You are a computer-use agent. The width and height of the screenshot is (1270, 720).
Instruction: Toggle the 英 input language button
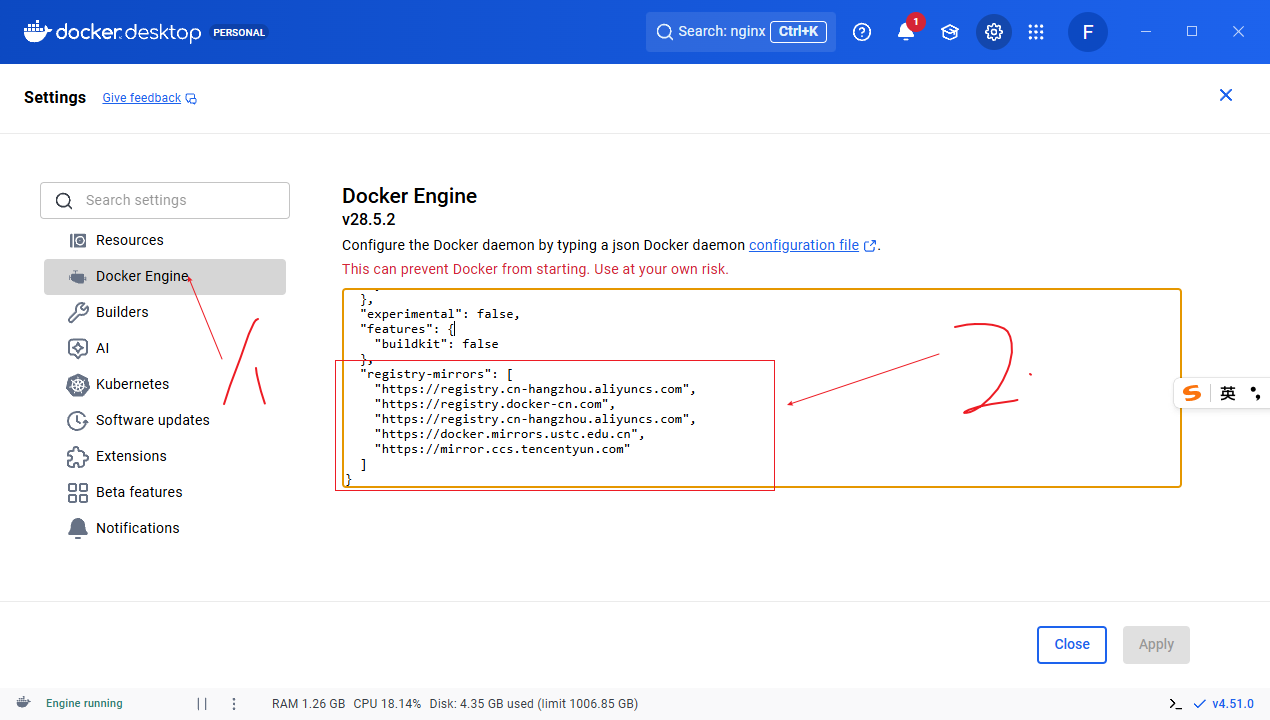[1228, 393]
